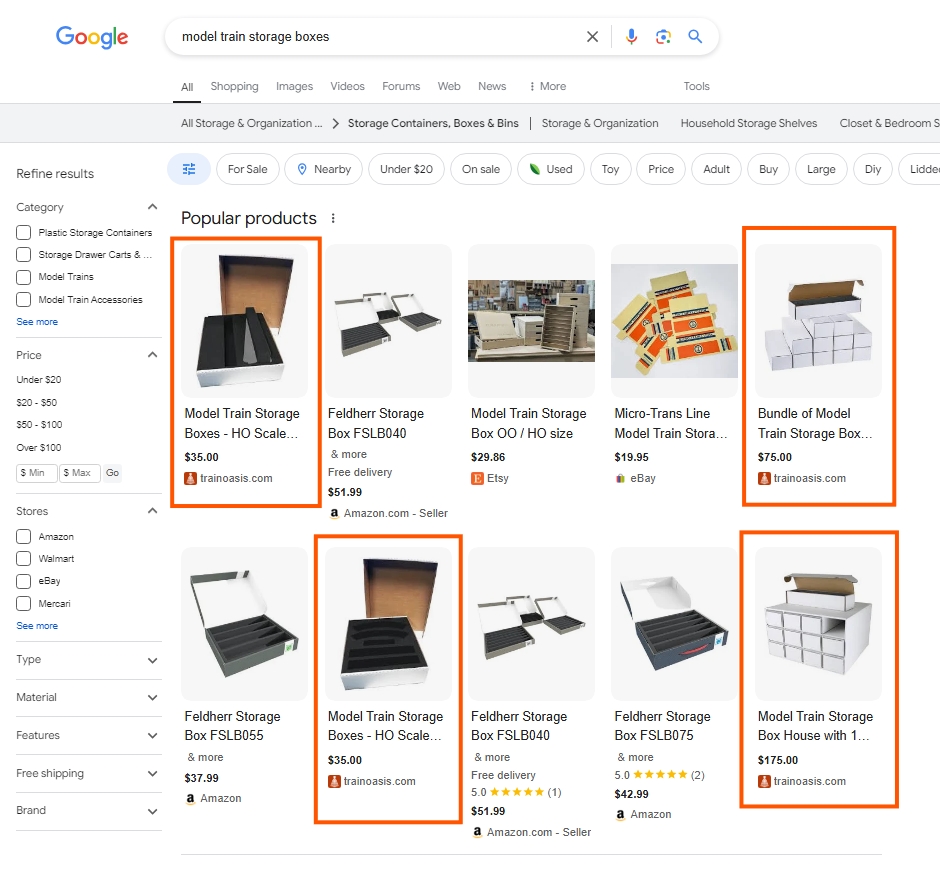Click the Amazon icon under $37.99 listing
Viewport: 940px width, 875px height.
click(191, 798)
